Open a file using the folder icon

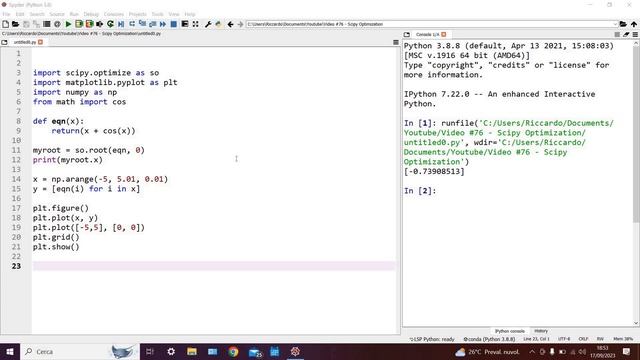(x=16, y=24)
